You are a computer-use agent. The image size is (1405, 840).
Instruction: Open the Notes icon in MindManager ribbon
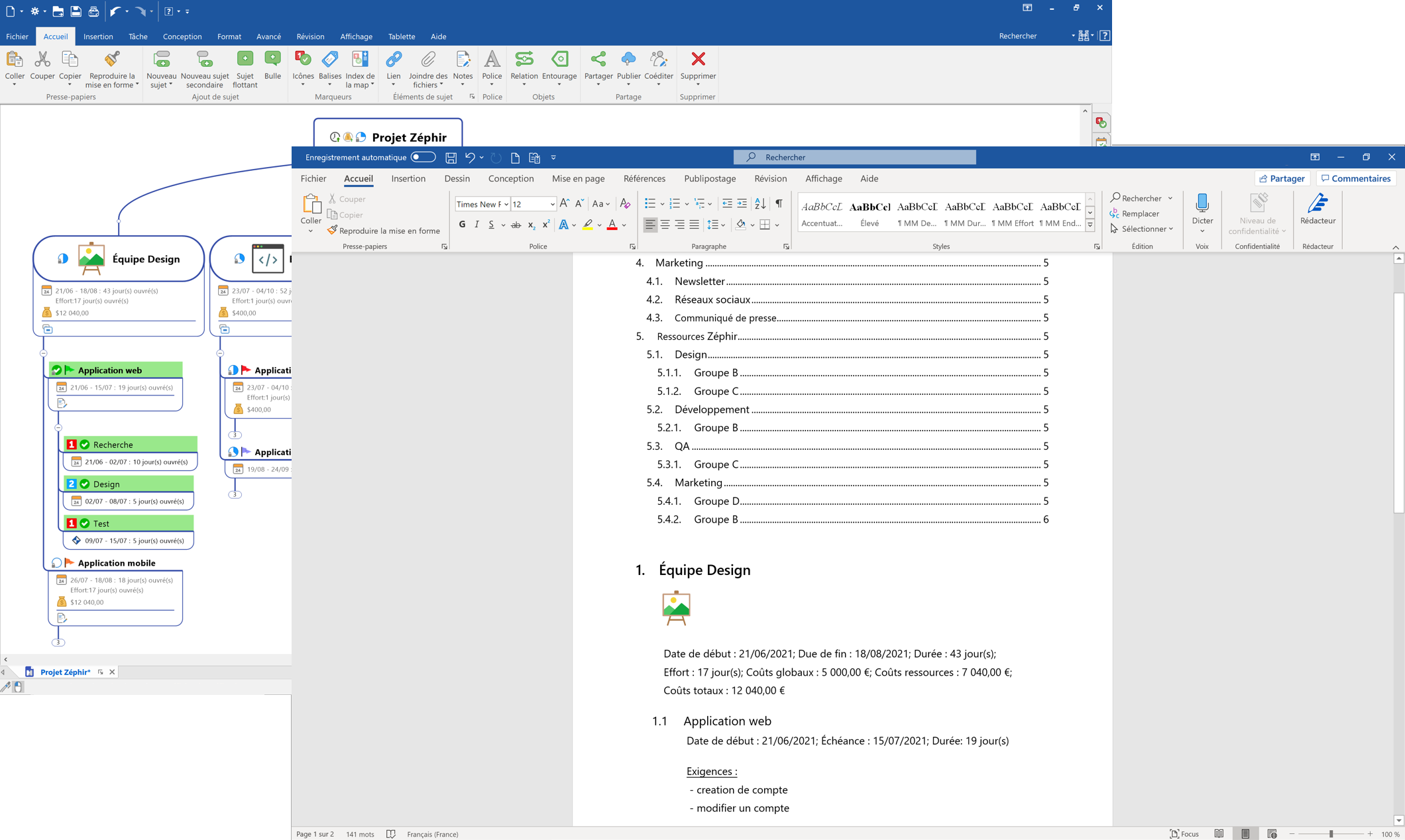[x=463, y=66]
